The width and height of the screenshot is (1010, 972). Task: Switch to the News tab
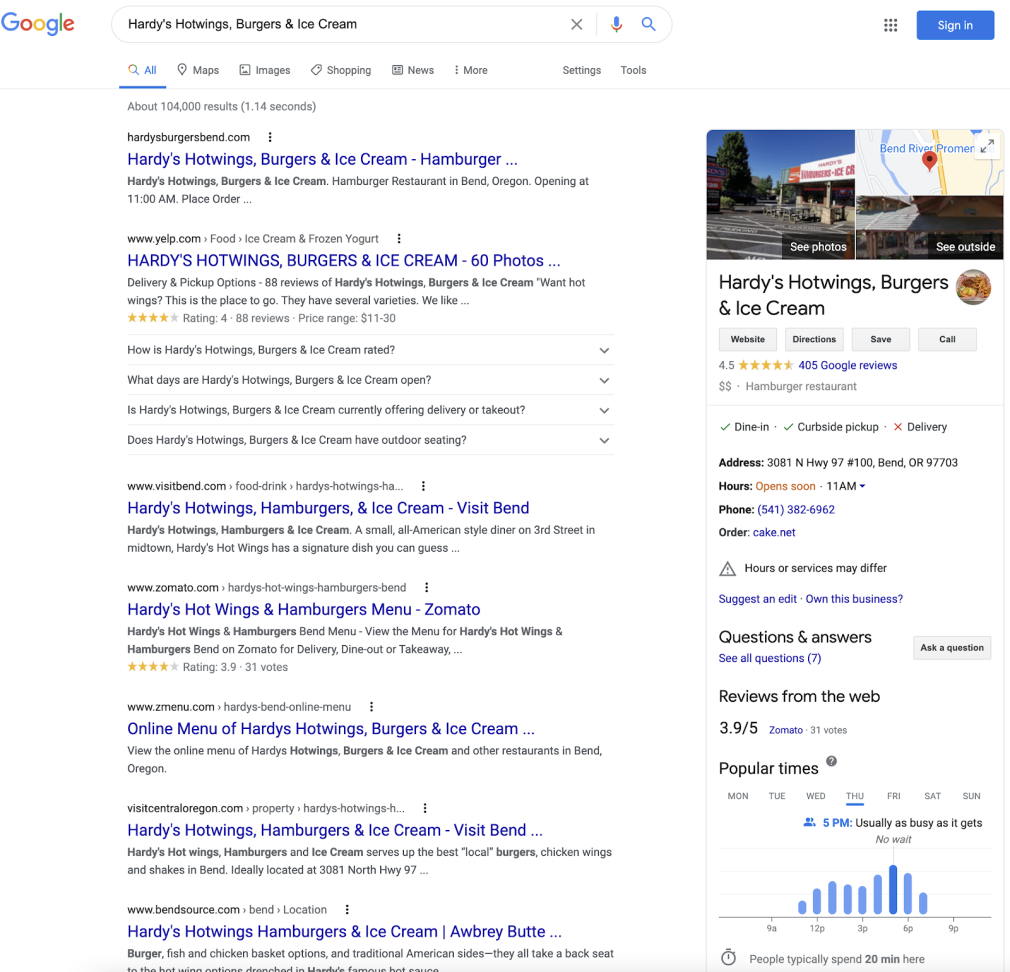tap(413, 70)
